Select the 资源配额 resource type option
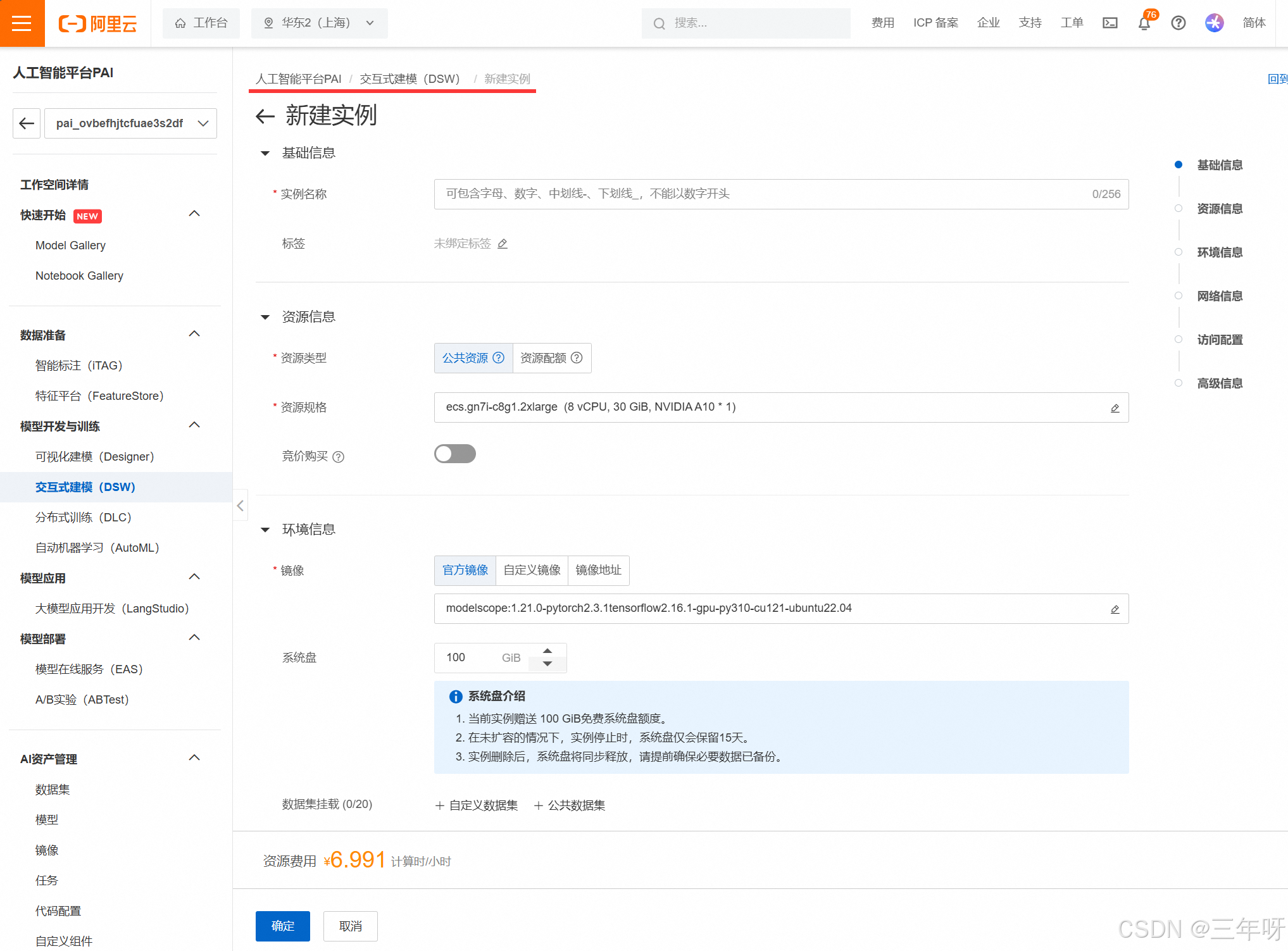The width and height of the screenshot is (1288, 951). click(551, 358)
